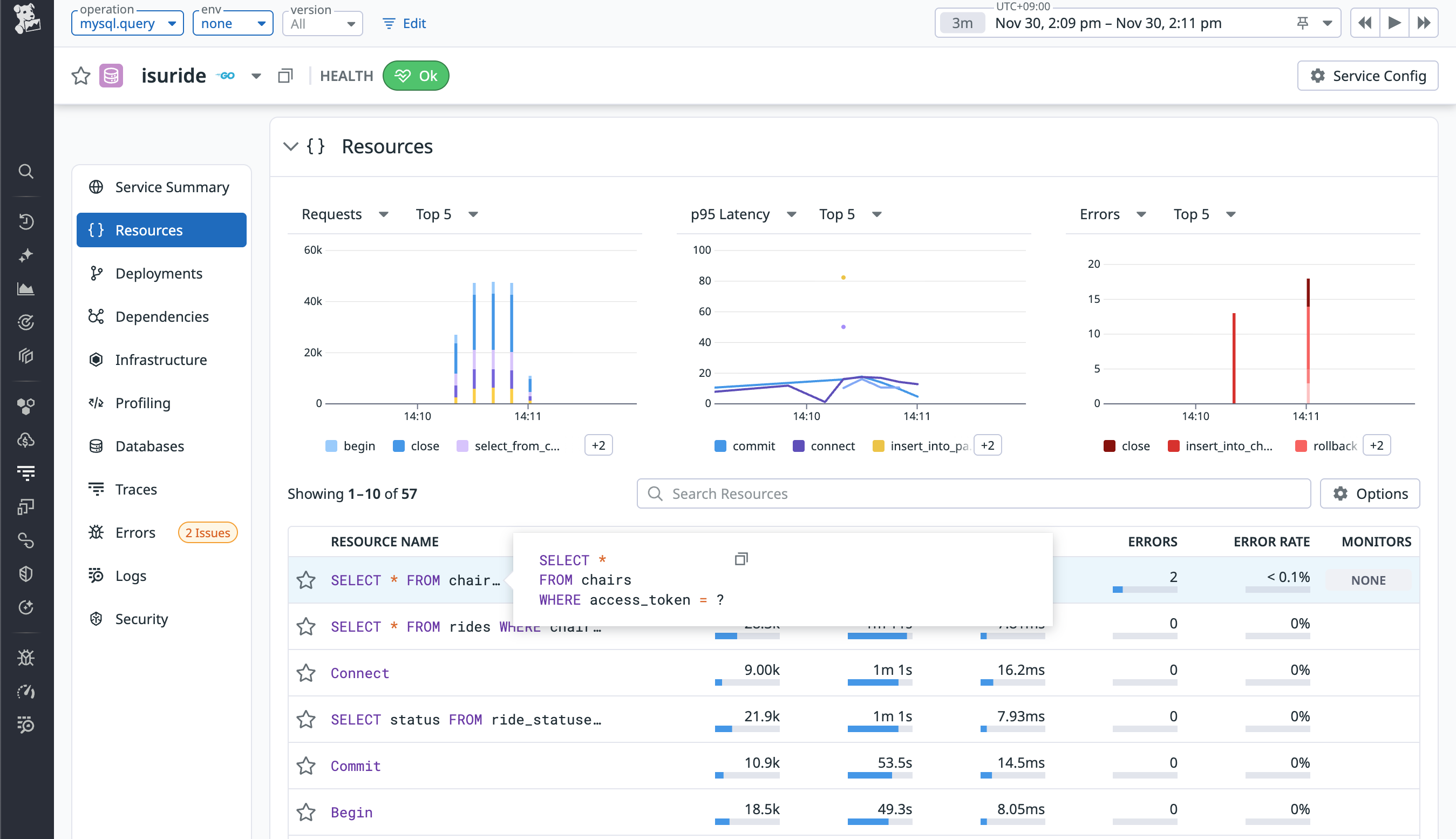This screenshot has height=839, width=1456.
Task: Collapse the Resources section
Action: [291, 146]
